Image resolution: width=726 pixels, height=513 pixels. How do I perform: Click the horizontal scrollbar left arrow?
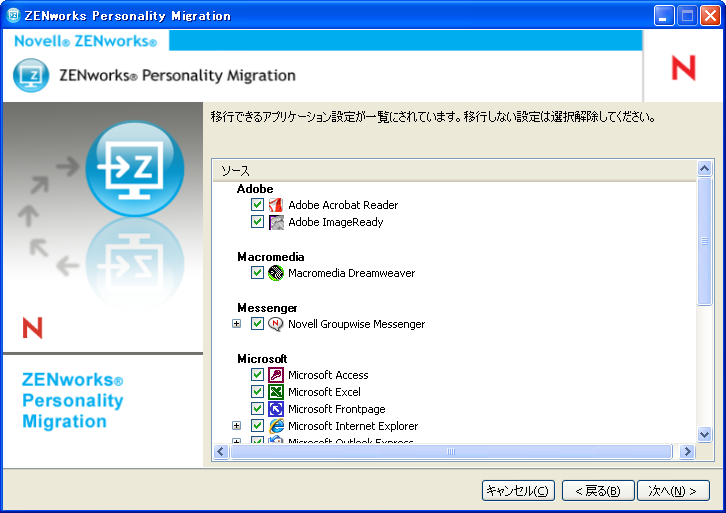(x=221, y=451)
